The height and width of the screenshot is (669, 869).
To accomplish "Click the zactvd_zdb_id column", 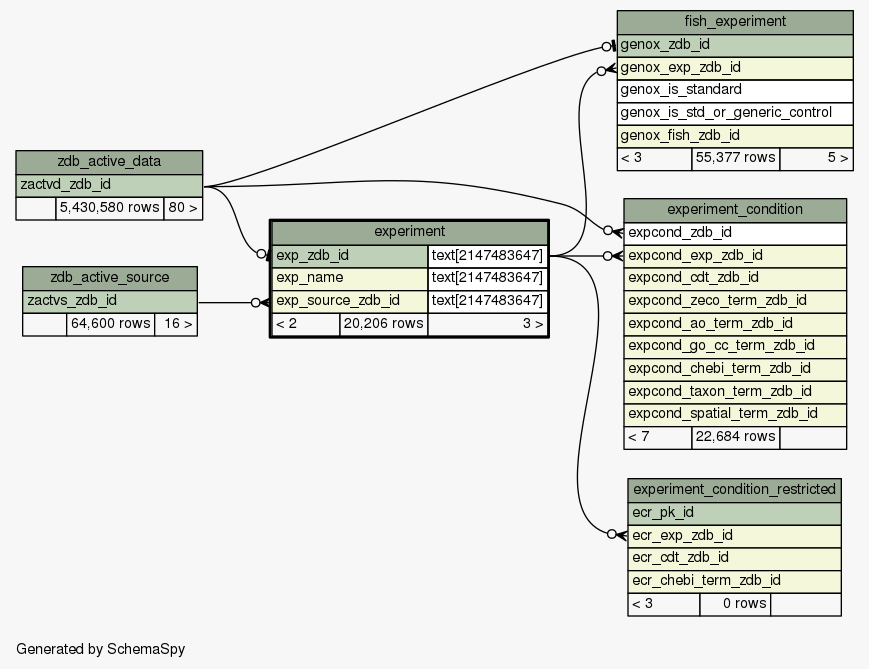I will 109,185.
